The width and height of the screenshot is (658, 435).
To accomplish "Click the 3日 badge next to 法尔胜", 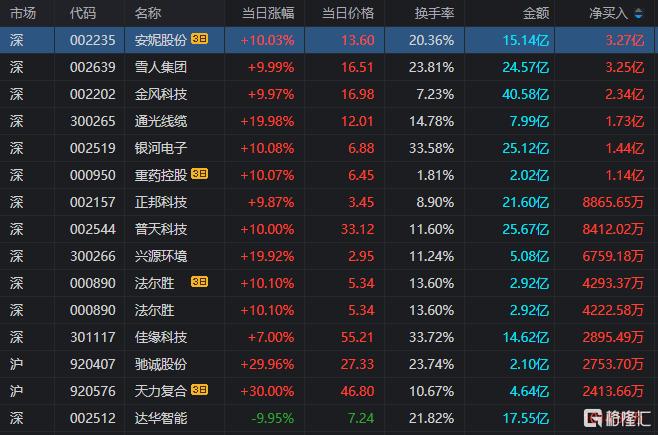I will pos(200,282).
